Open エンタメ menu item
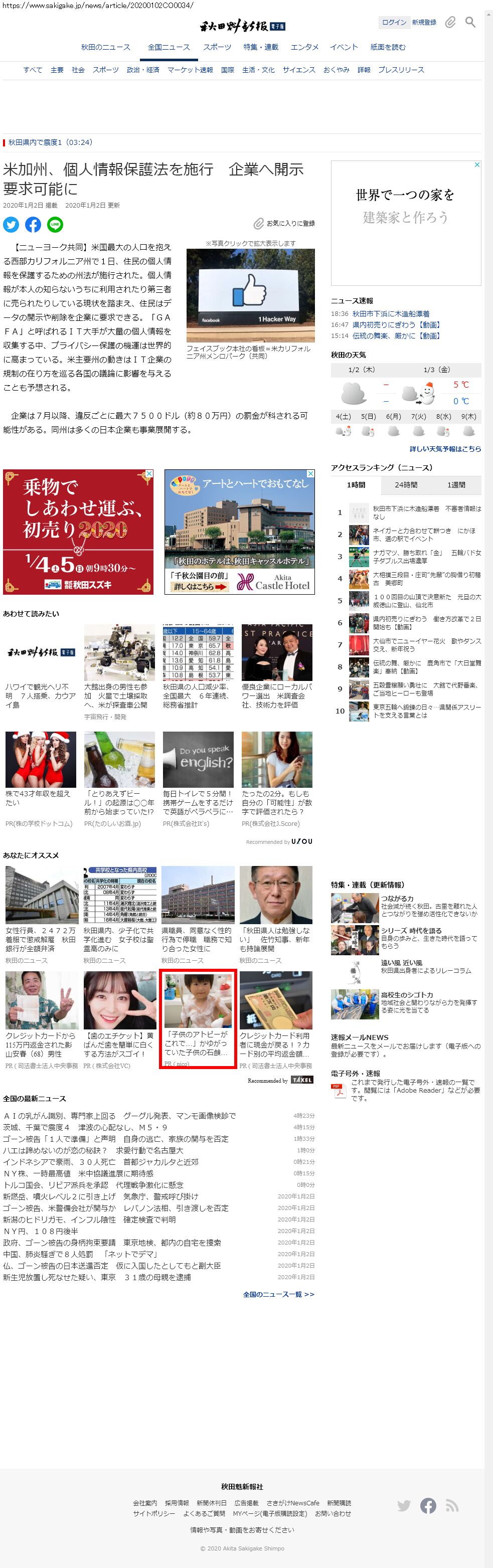The height and width of the screenshot is (1568, 493). (304, 47)
